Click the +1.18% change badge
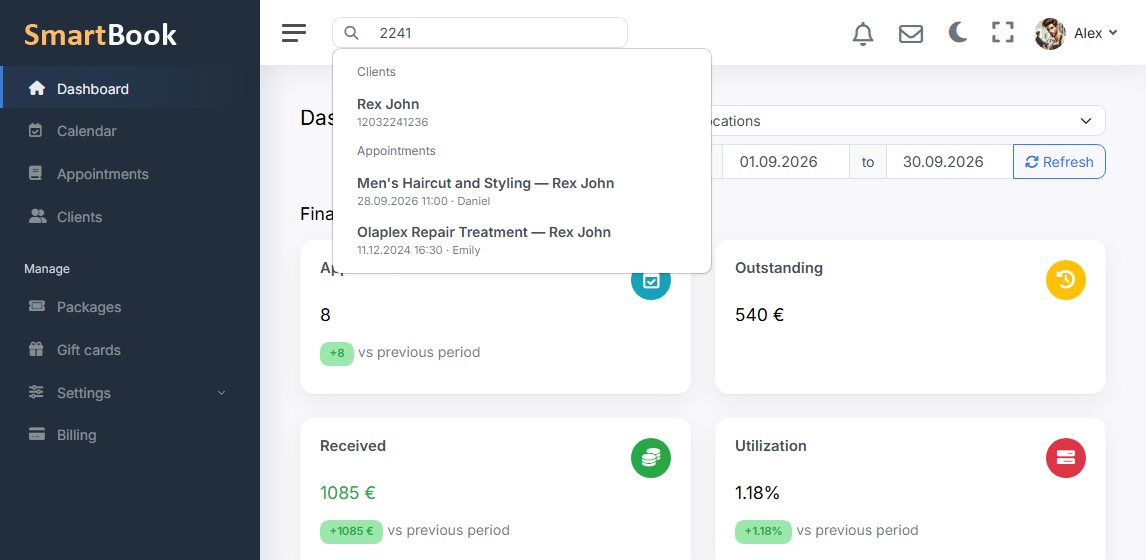Screen dimensions: 1146x560 pyautogui.click(x=763, y=531)
